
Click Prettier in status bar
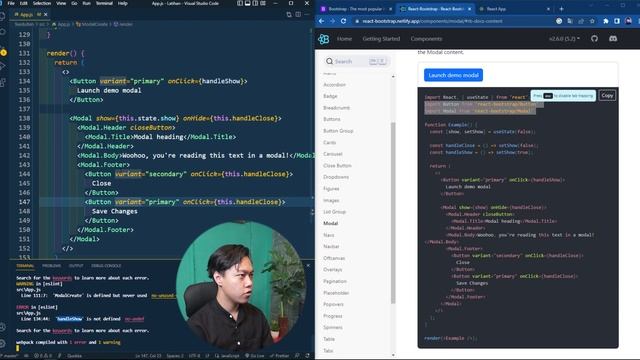coord(279,356)
